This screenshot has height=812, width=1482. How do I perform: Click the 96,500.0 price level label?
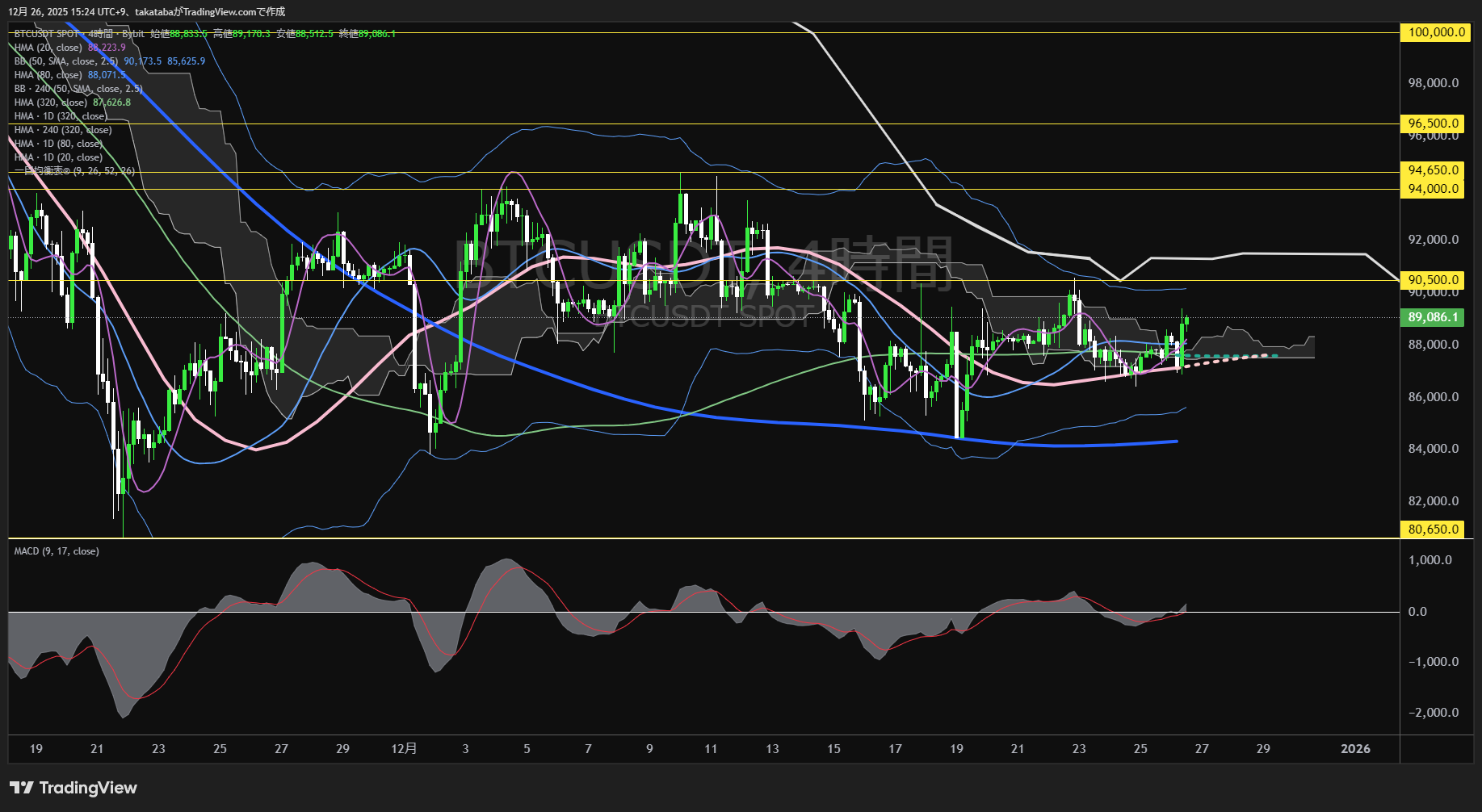(x=1434, y=123)
